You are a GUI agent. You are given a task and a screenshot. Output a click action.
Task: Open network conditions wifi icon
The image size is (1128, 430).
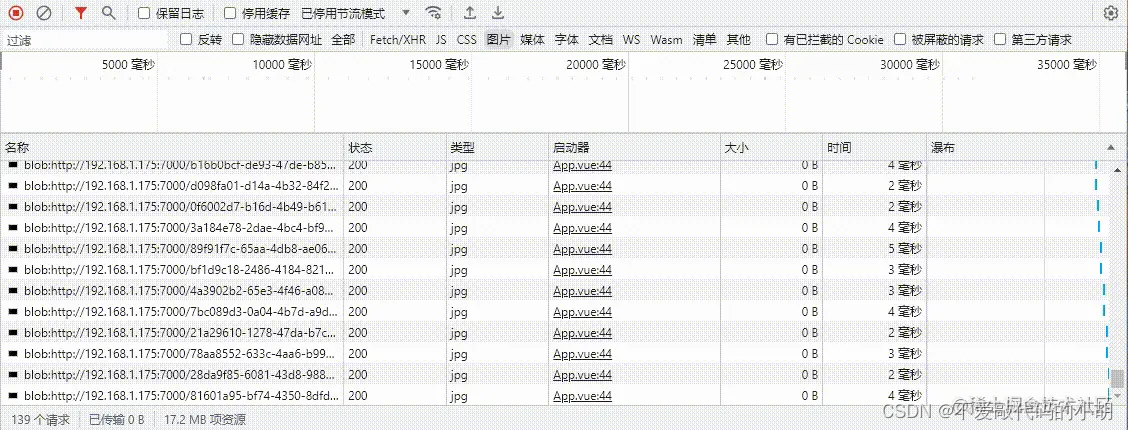pyautogui.click(x=433, y=13)
